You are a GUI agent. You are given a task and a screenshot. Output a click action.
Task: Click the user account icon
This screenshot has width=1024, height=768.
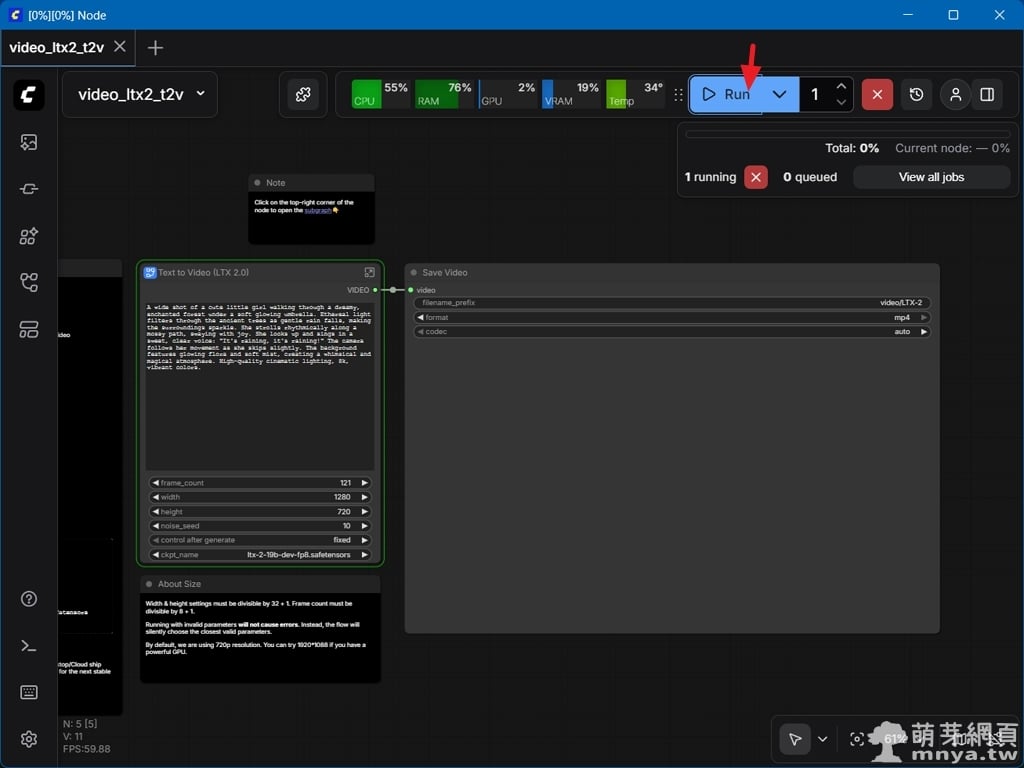[x=955, y=94]
